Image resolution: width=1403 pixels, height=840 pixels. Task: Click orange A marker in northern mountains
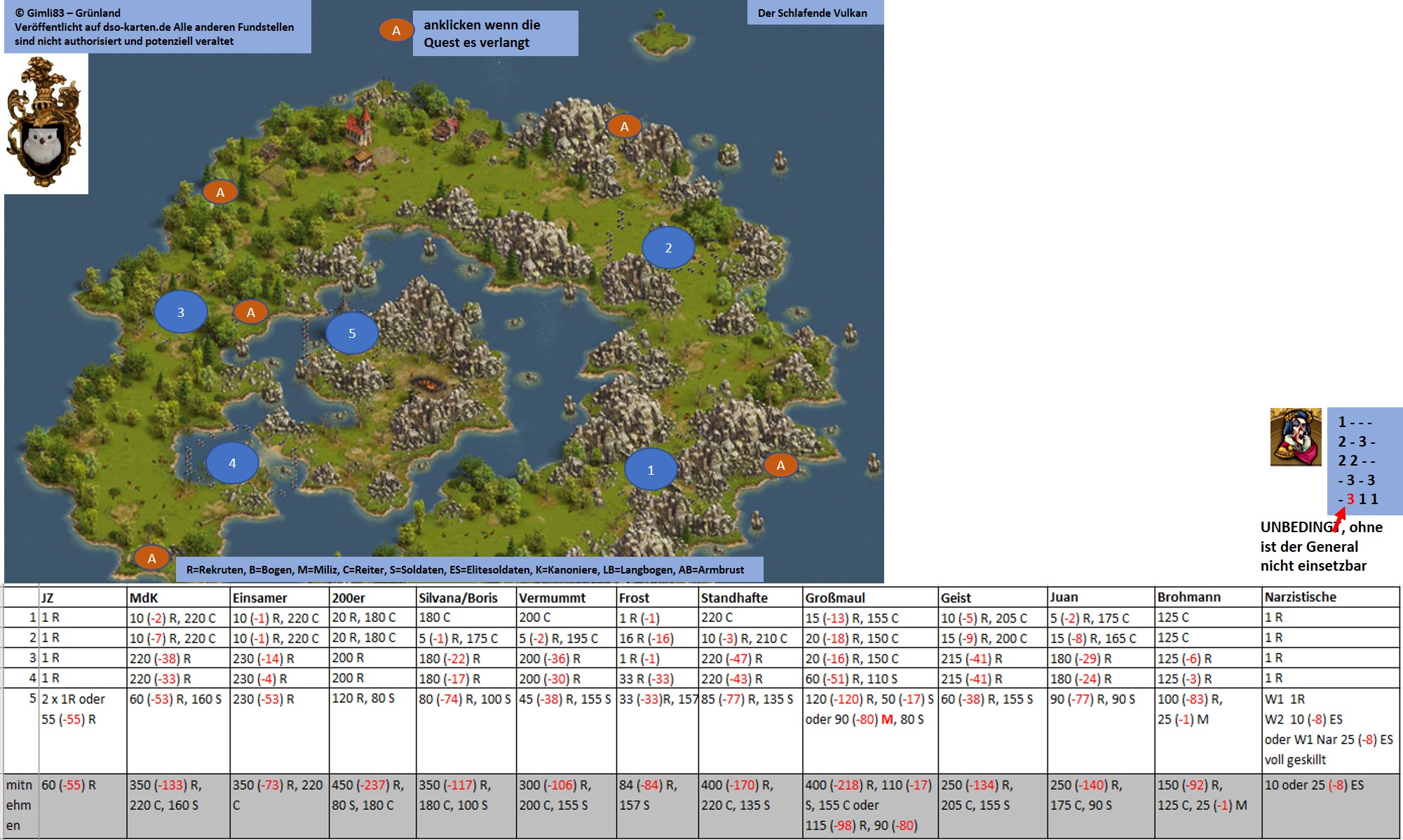624,126
